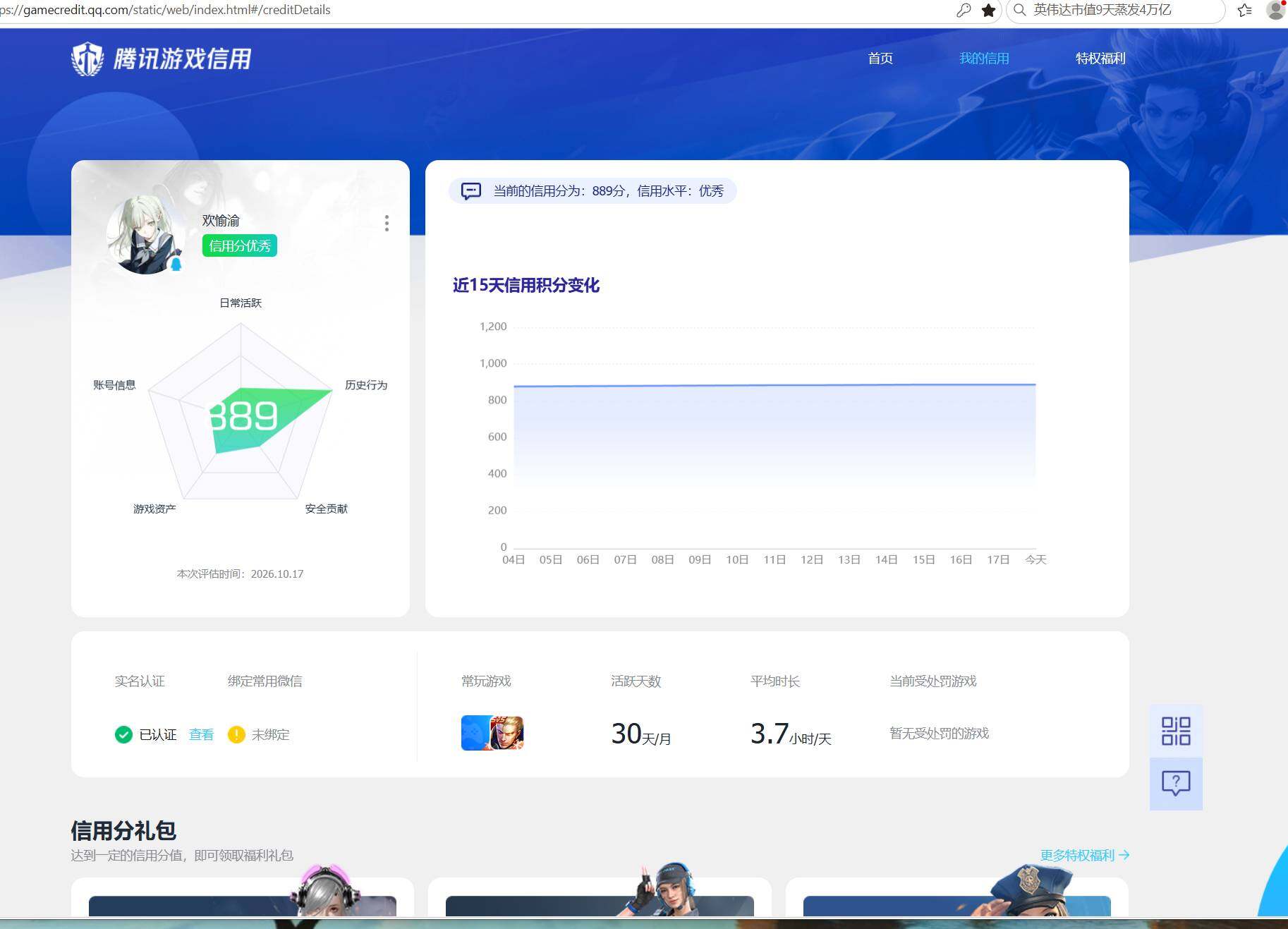Open the browser favorites list icon
Screen dimensions: 1288x929
coord(1244,10)
